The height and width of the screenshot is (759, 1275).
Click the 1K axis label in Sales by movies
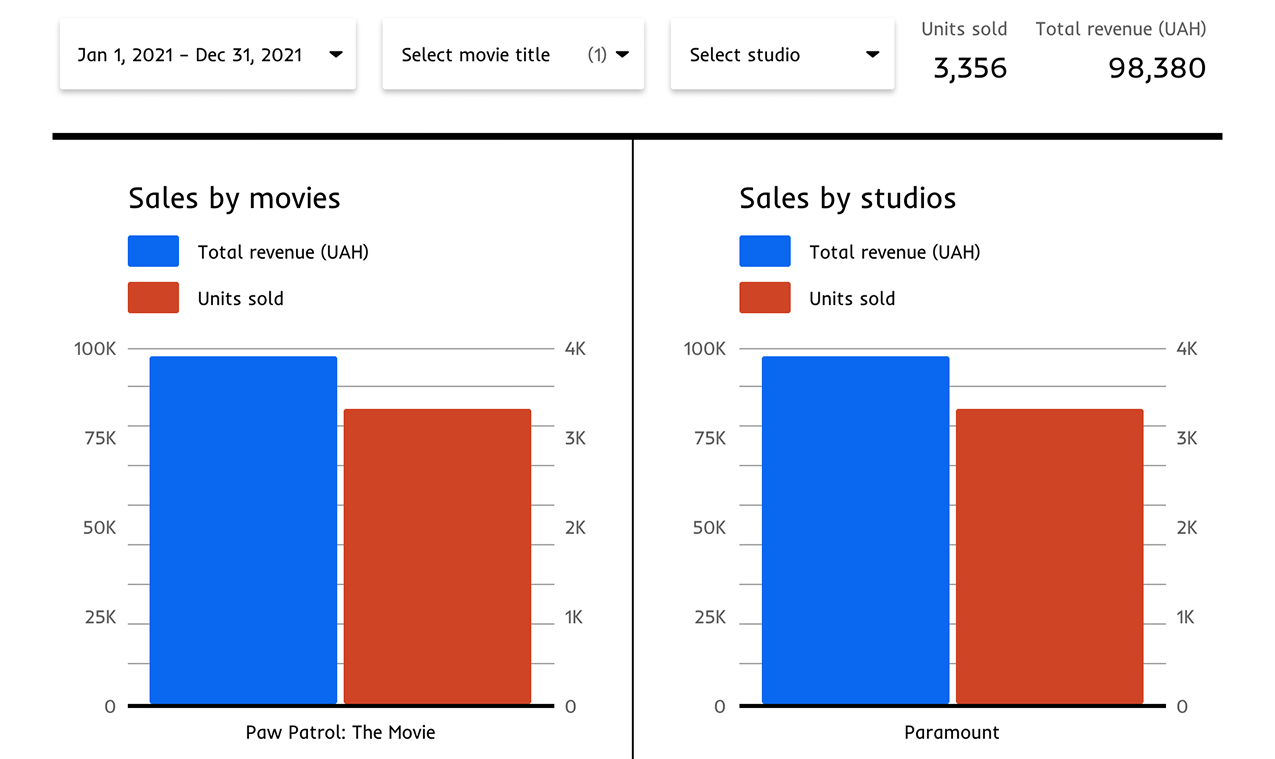click(x=574, y=617)
